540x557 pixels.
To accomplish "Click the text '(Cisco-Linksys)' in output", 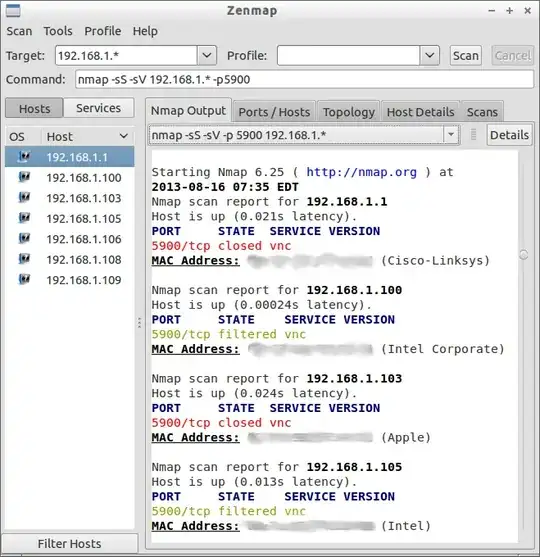I will click(435, 261).
